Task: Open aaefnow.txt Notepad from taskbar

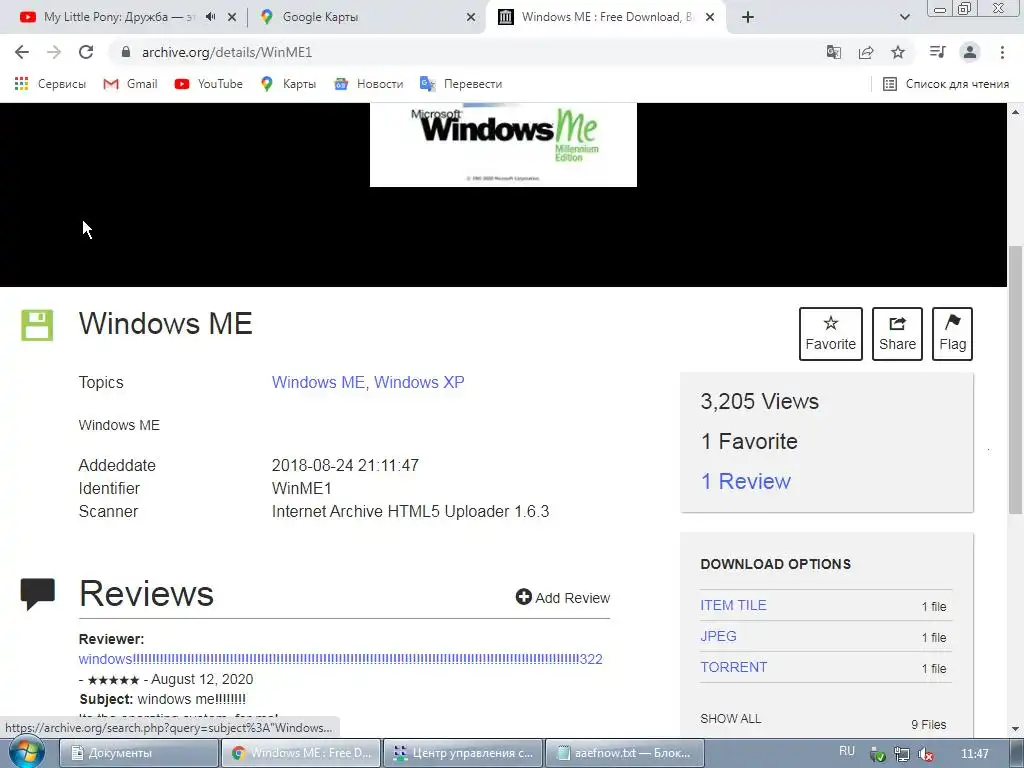Action: click(x=624, y=753)
